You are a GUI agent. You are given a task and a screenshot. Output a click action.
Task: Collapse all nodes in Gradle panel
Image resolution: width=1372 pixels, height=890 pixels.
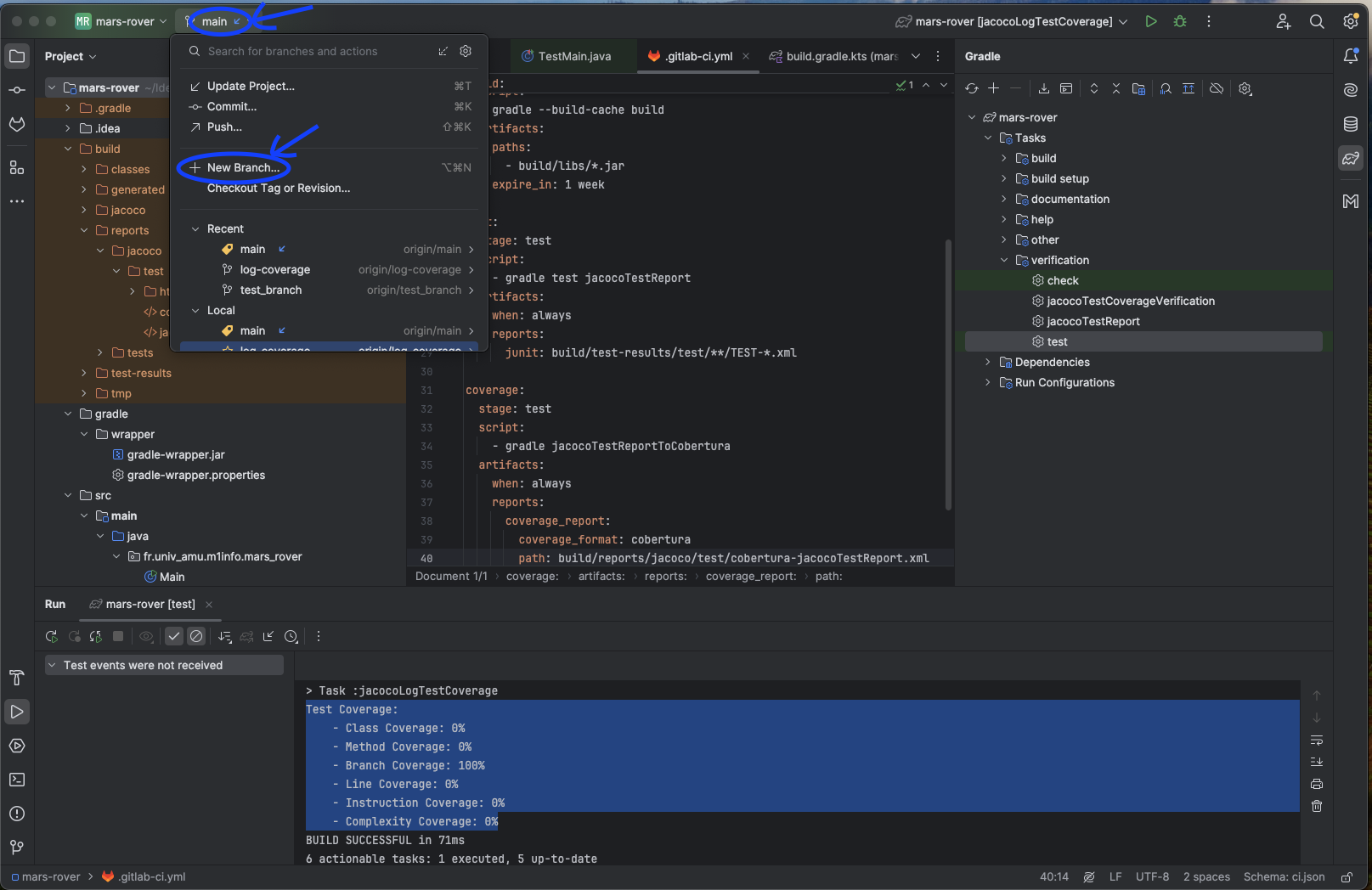pyautogui.click(x=1116, y=88)
